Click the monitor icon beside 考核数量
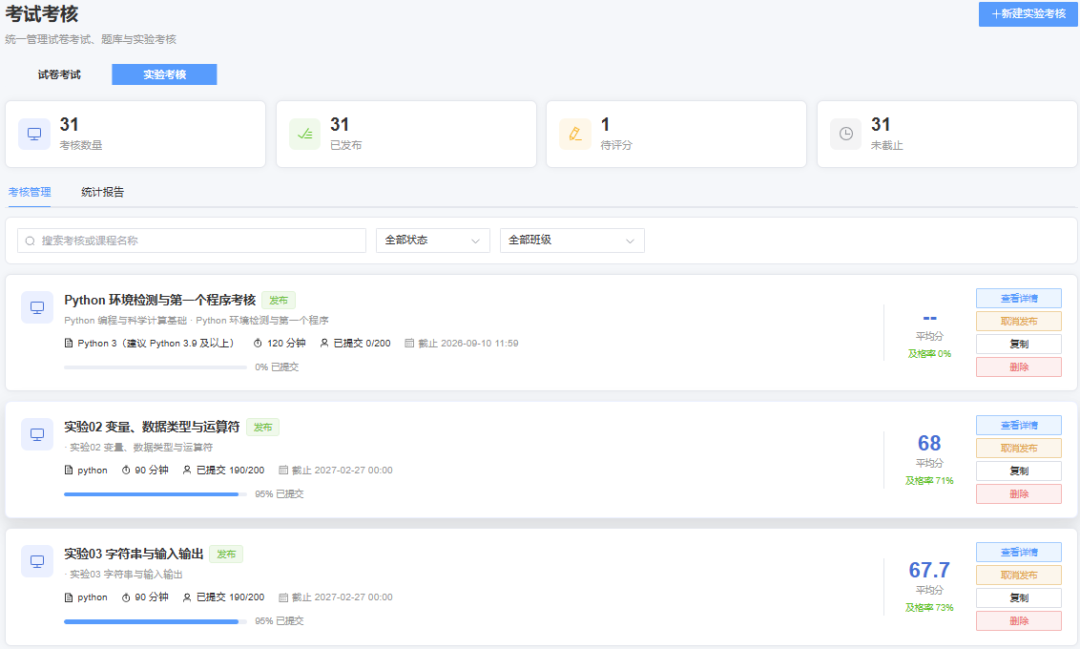This screenshot has width=1080, height=649. pyautogui.click(x=34, y=134)
